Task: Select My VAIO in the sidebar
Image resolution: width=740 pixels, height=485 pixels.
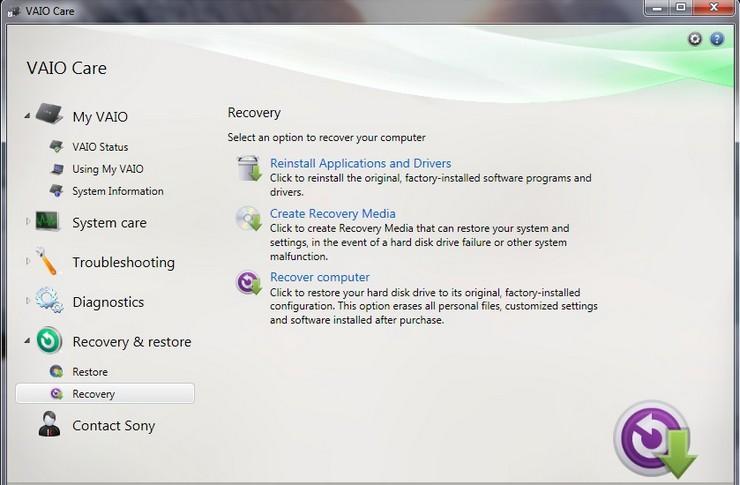Action: pos(100,117)
